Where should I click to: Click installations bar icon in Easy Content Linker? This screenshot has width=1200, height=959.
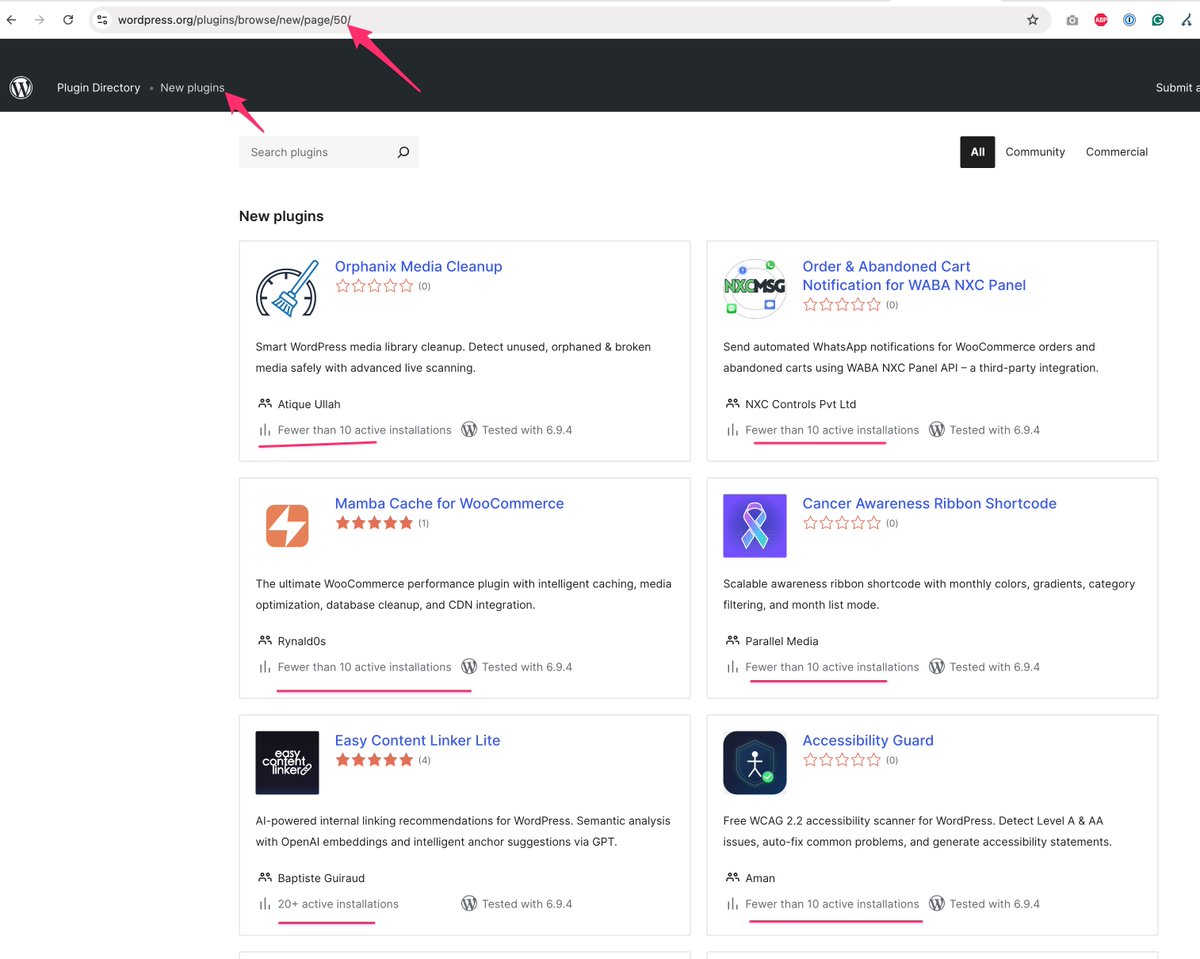click(265, 904)
